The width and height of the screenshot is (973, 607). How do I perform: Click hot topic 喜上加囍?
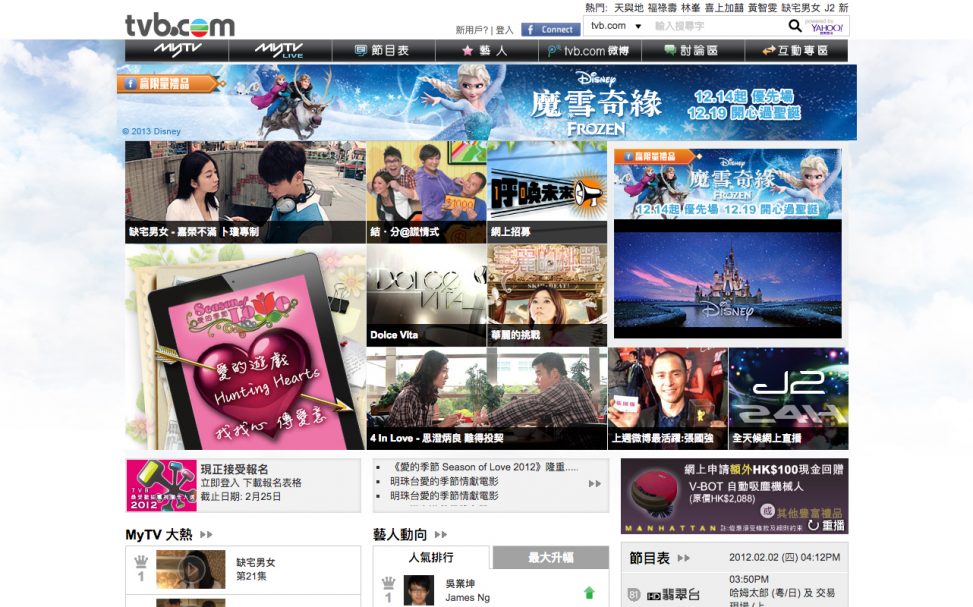tap(724, 8)
